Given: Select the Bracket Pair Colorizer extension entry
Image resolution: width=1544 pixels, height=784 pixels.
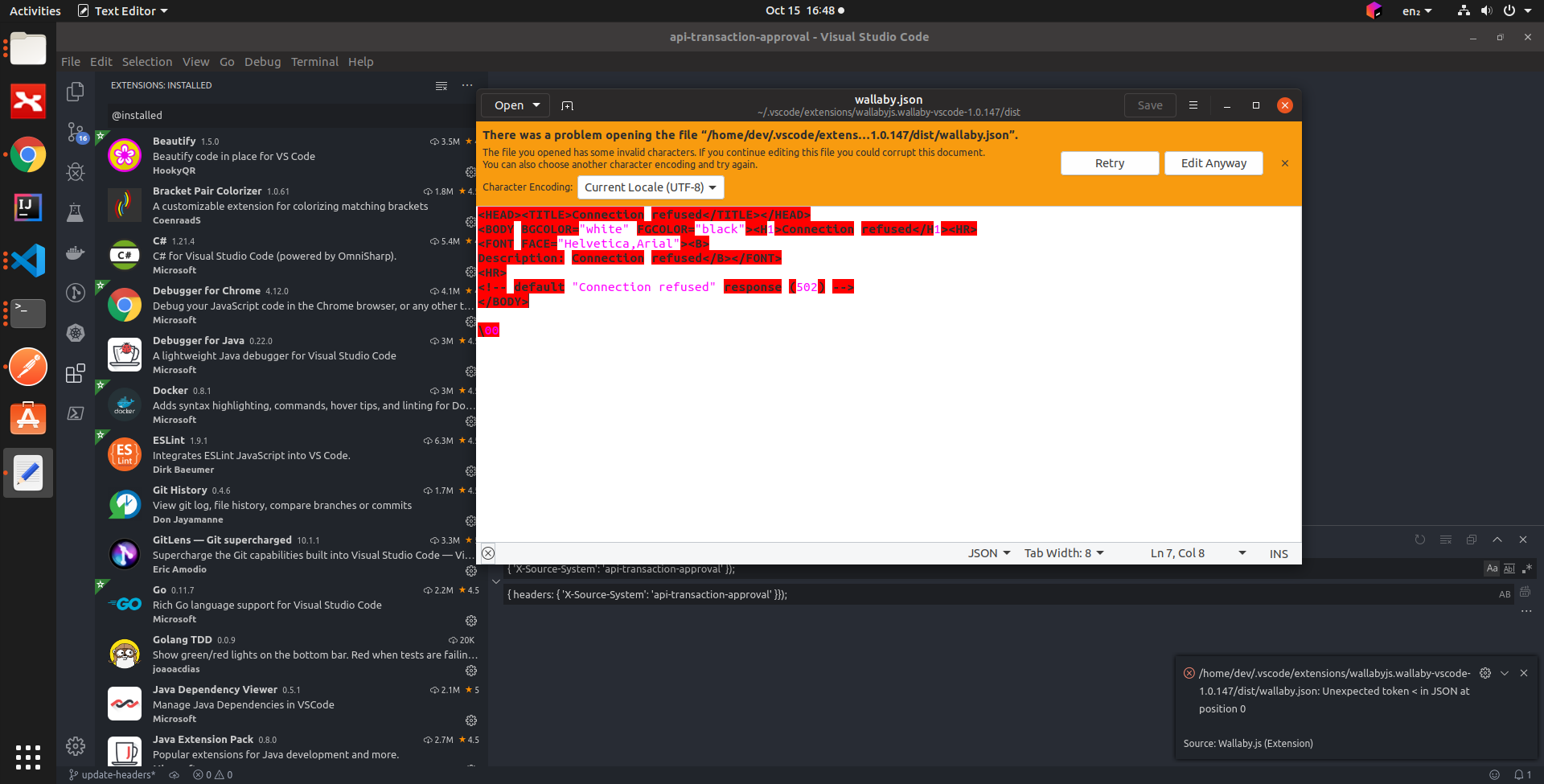Looking at the screenshot, I should (x=291, y=205).
